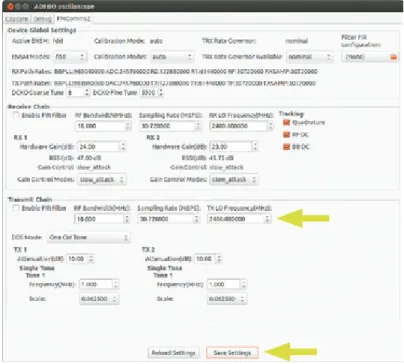
Task: Click the Filter FIR configuration file chooser
Action: point(370,57)
